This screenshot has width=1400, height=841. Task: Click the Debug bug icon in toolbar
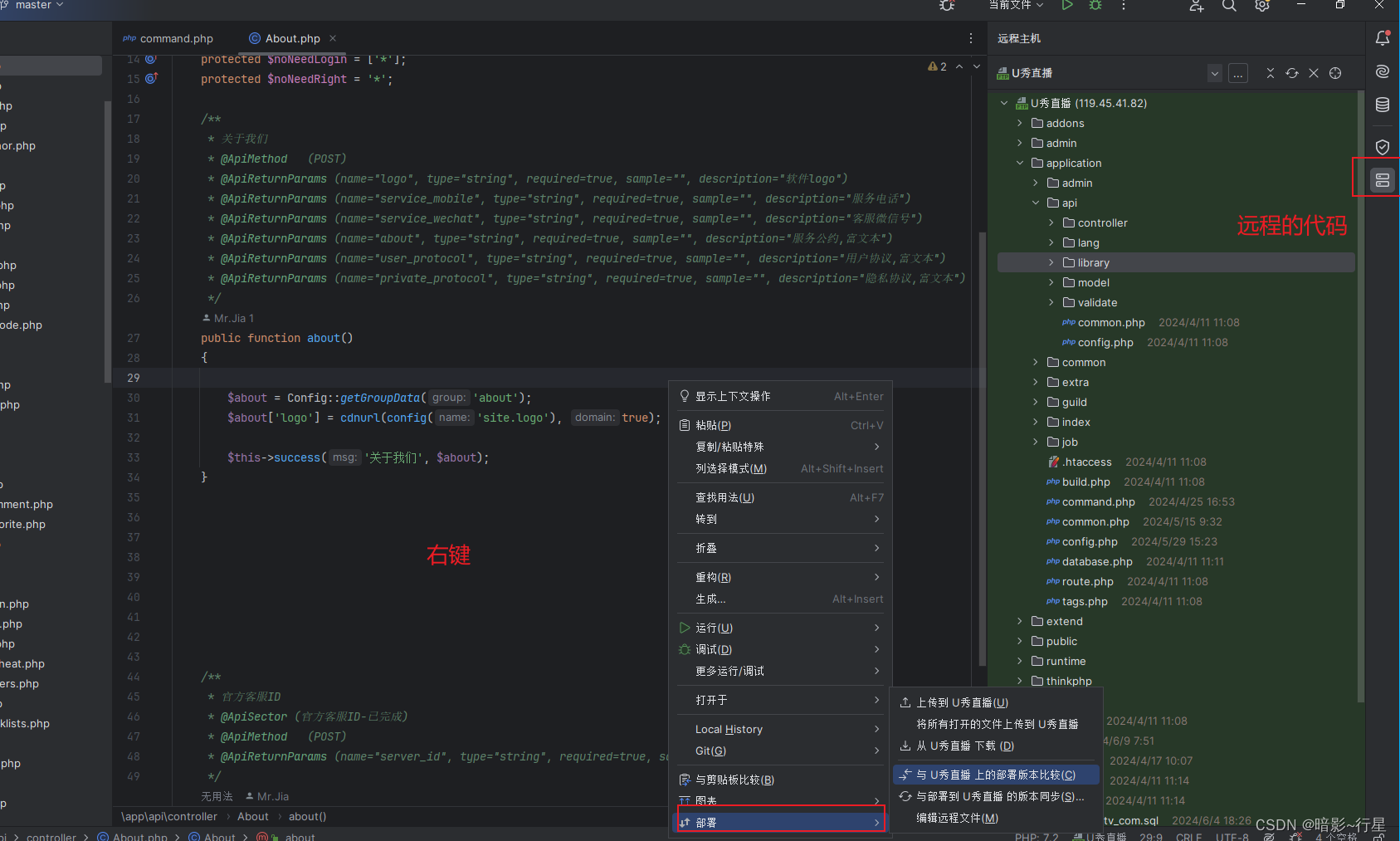1095,5
